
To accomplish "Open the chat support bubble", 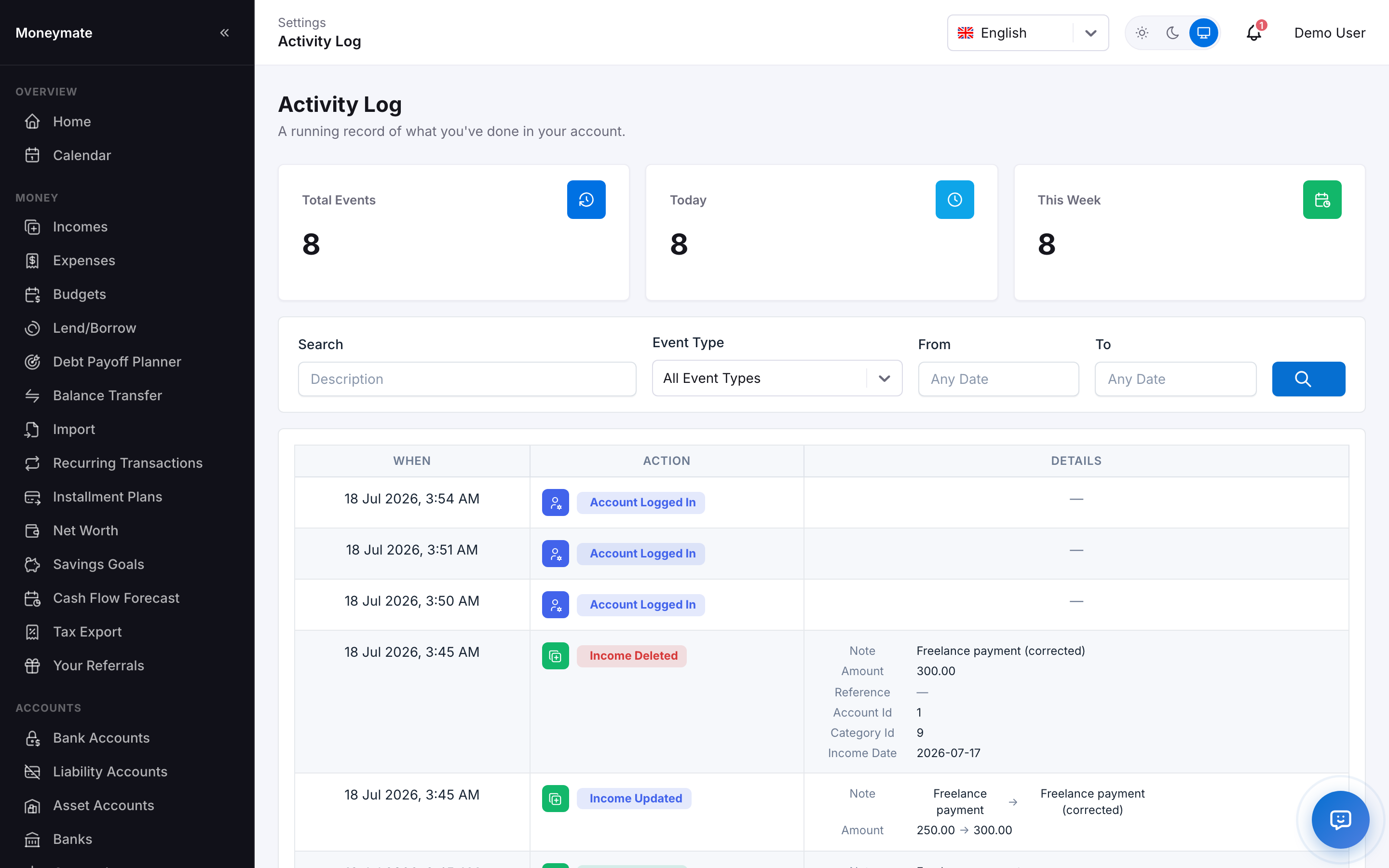I will point(1340,819).
